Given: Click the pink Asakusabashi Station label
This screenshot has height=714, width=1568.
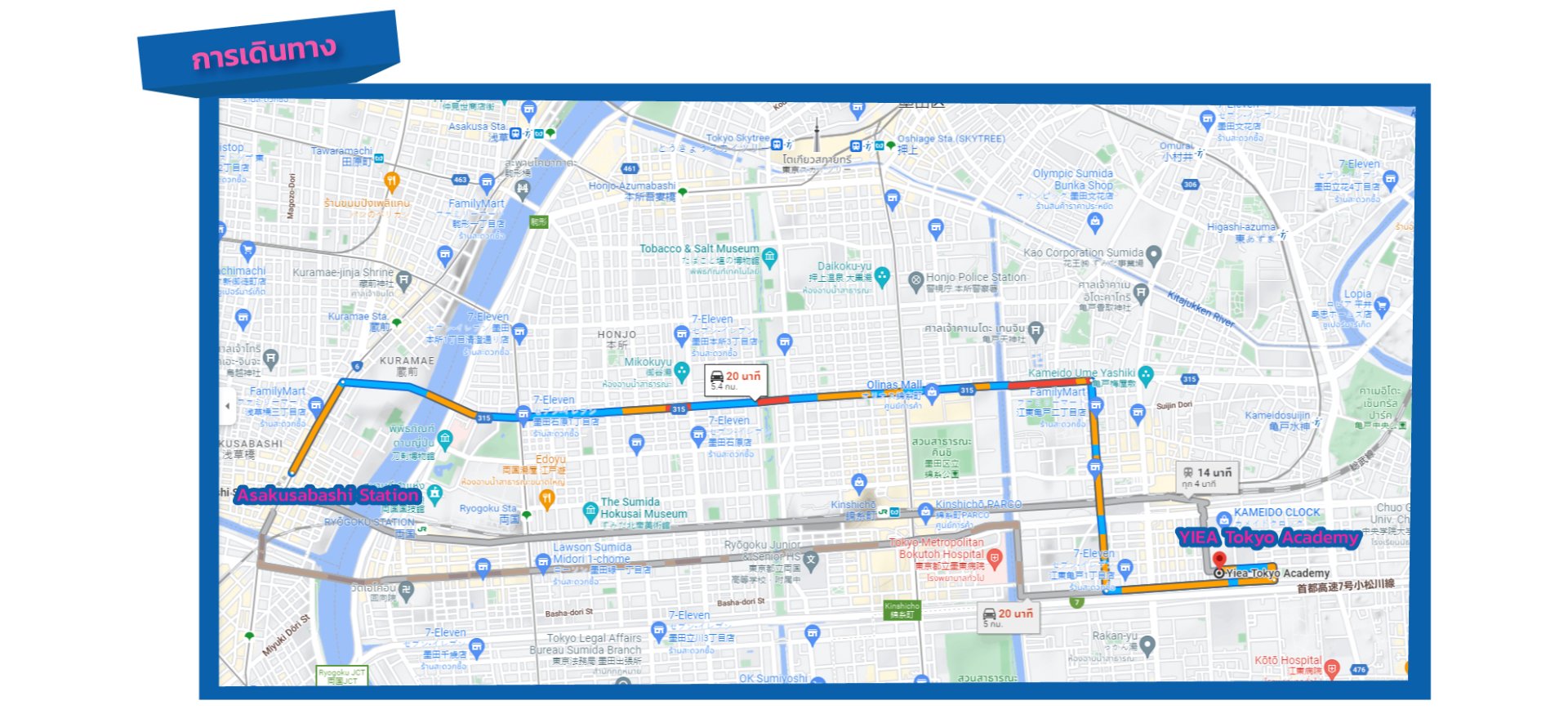Looking at the screenshot, I should [x=328, y=495].
